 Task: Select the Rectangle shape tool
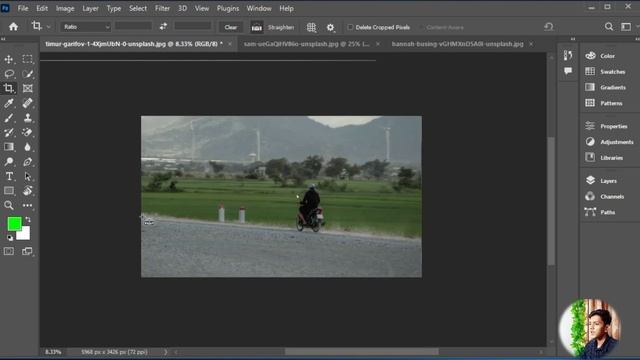(x=9, y=191)
